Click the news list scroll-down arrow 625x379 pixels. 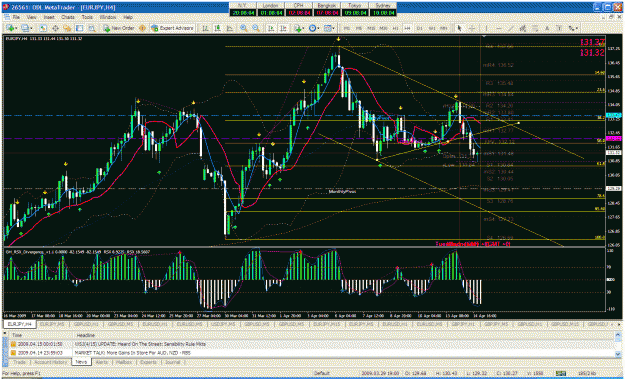click(618, 353)
